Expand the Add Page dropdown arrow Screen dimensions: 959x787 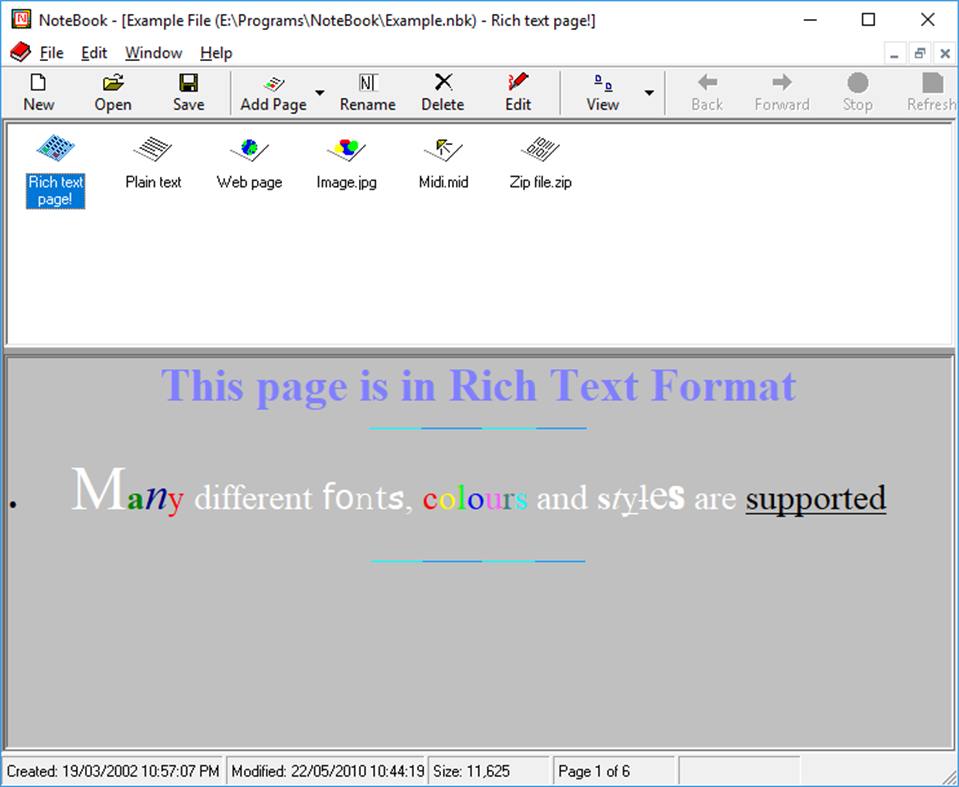(x=320, y=92)
